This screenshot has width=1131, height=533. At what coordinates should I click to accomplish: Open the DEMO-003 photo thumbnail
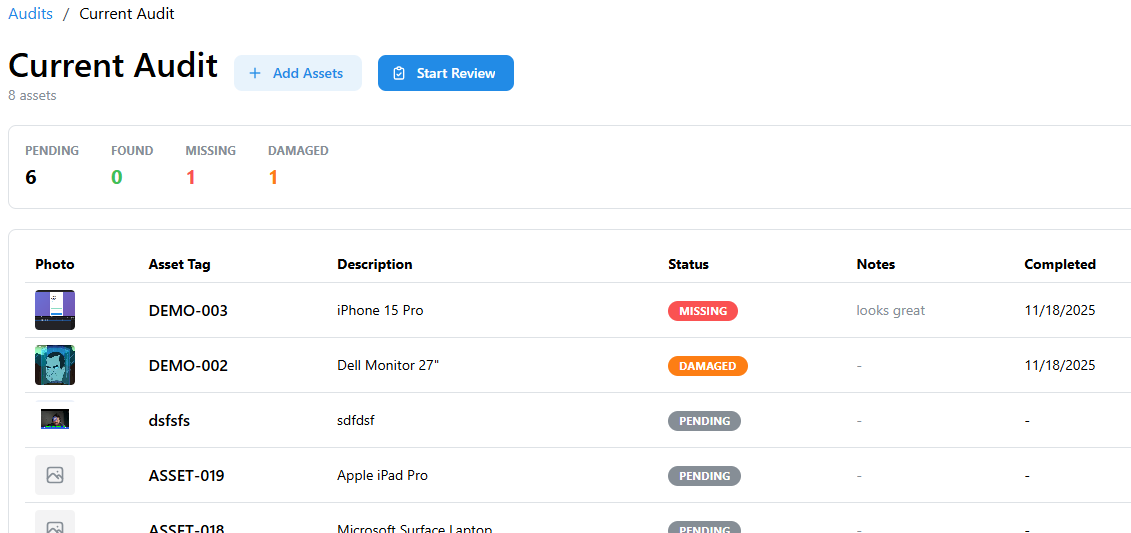coord(55,310)
